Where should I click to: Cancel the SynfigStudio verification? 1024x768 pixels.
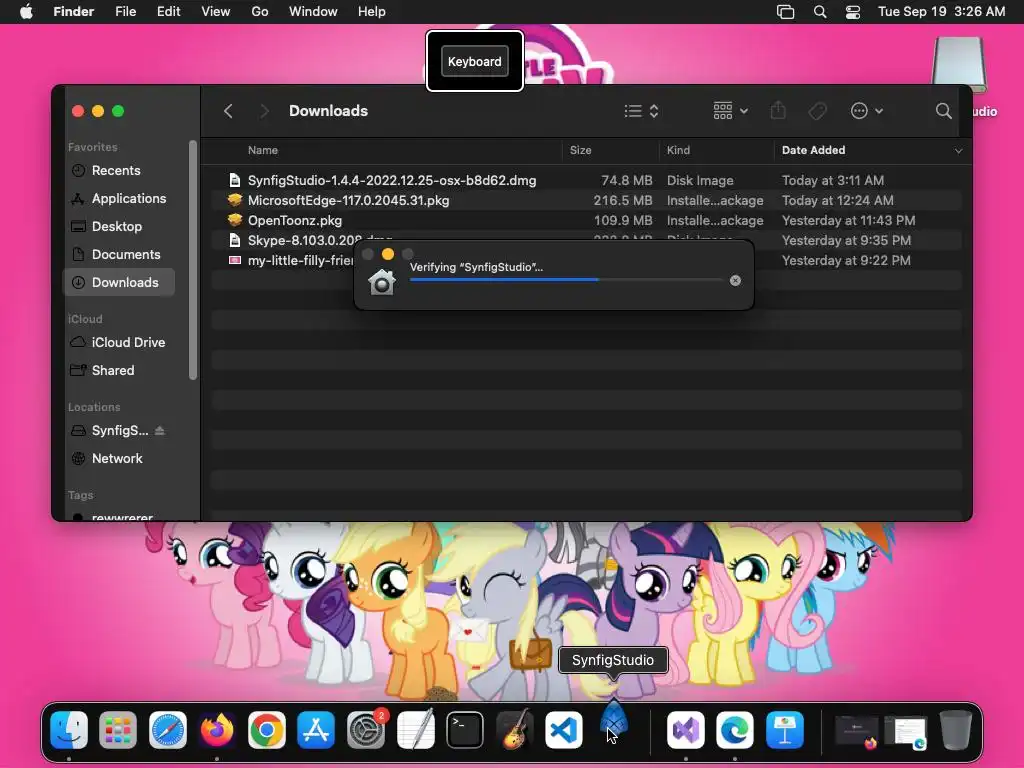(x=735, y=280)
